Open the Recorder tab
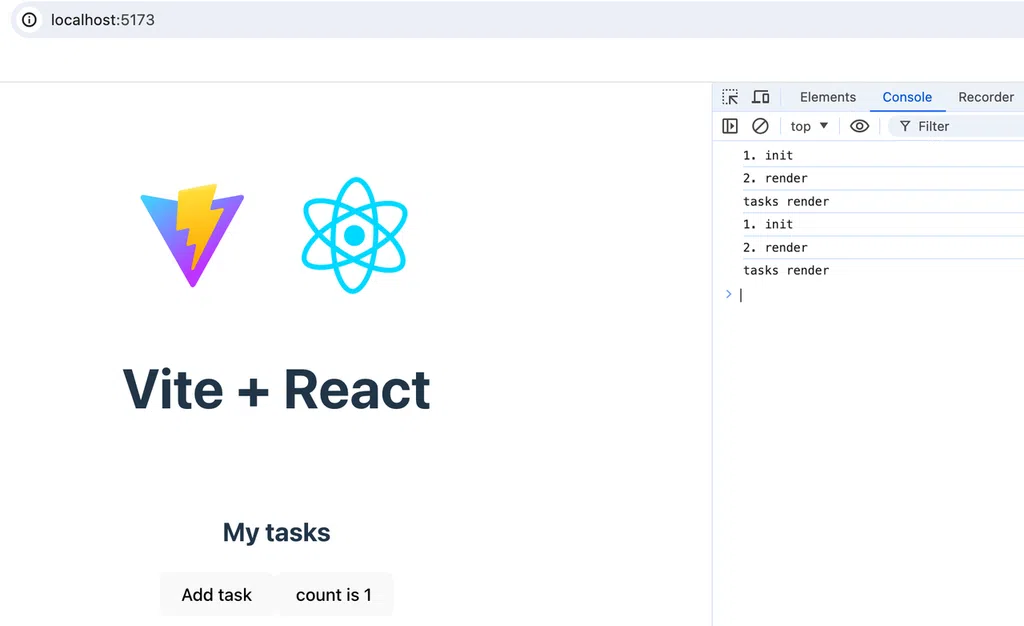Image resolution: width=1024 pixels, height=626 pixels. 985,97
